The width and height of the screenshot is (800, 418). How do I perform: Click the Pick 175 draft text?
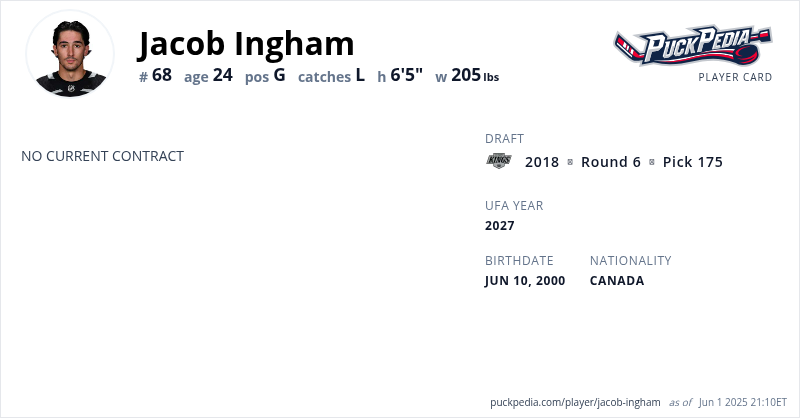click(x=692, y=162)
